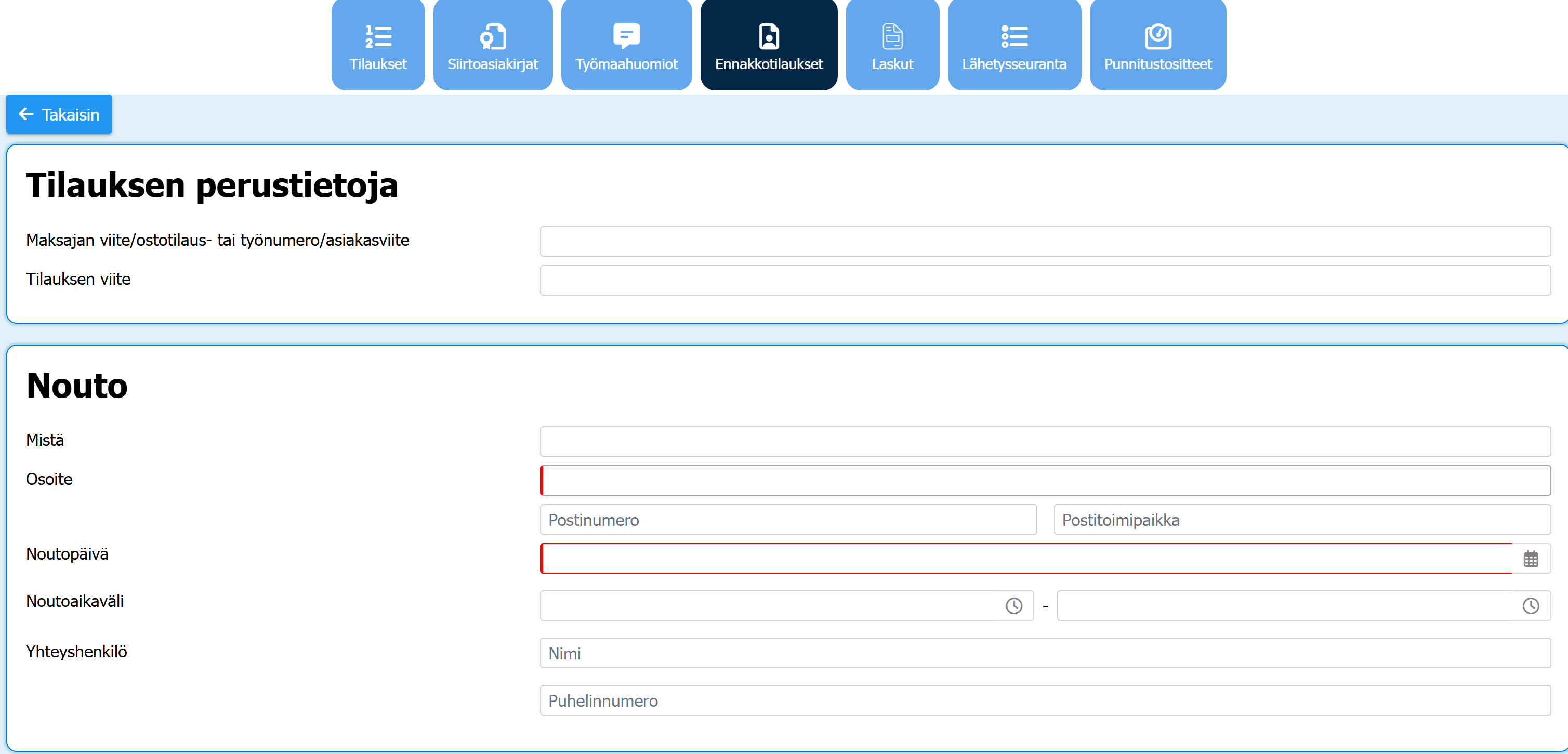Switch to Työmaahuomiot tab

pyautogui.click(x=626, y=45)
